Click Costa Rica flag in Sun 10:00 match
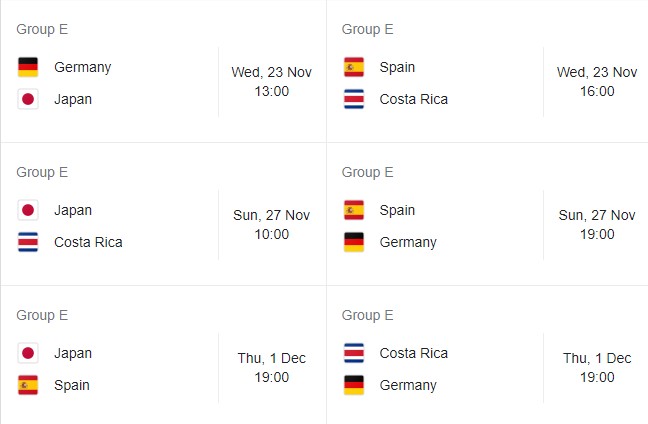This screenshot has height=424, width=648. point(28,242)
